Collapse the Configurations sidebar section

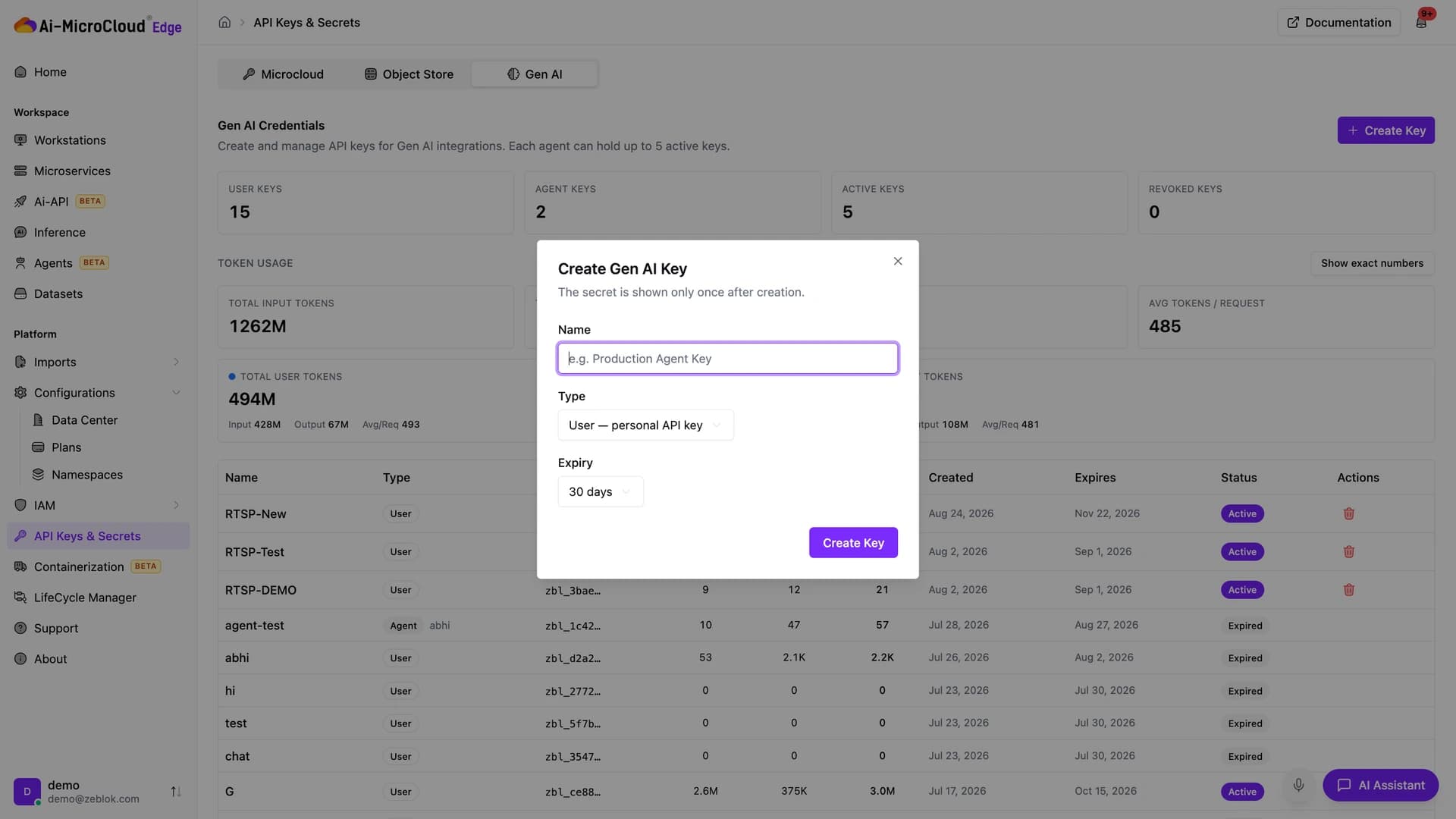[x=176, y=393]
